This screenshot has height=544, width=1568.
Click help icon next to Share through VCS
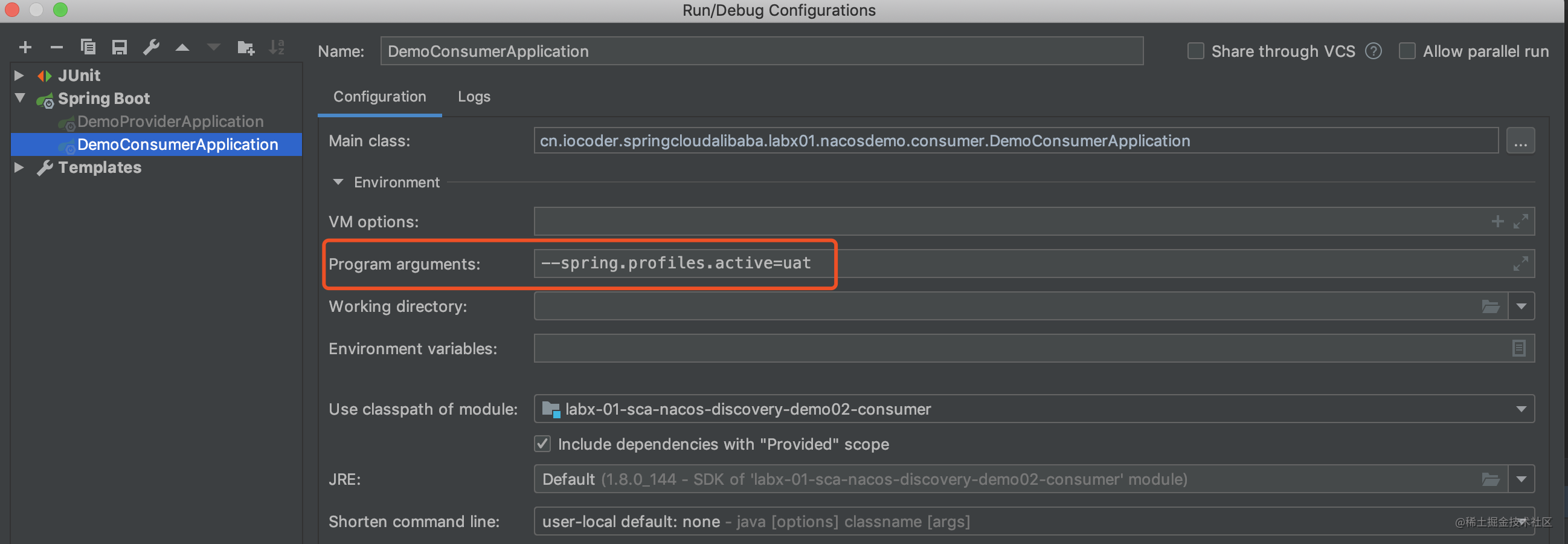(1374, 51)
